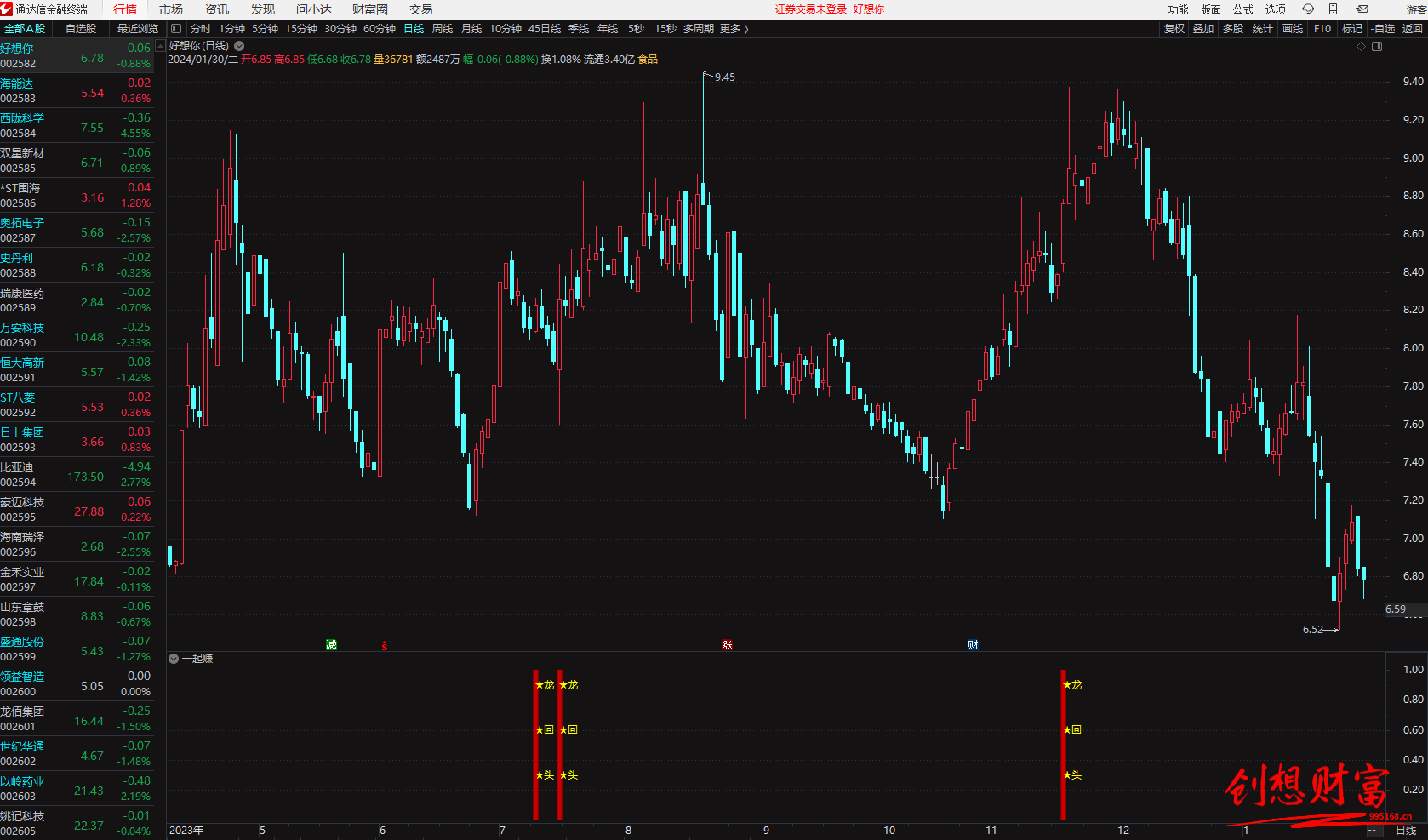Open the 发现 main tab
The width and height of the screenshot is (1428, 840).
click(x=263, y=9)
